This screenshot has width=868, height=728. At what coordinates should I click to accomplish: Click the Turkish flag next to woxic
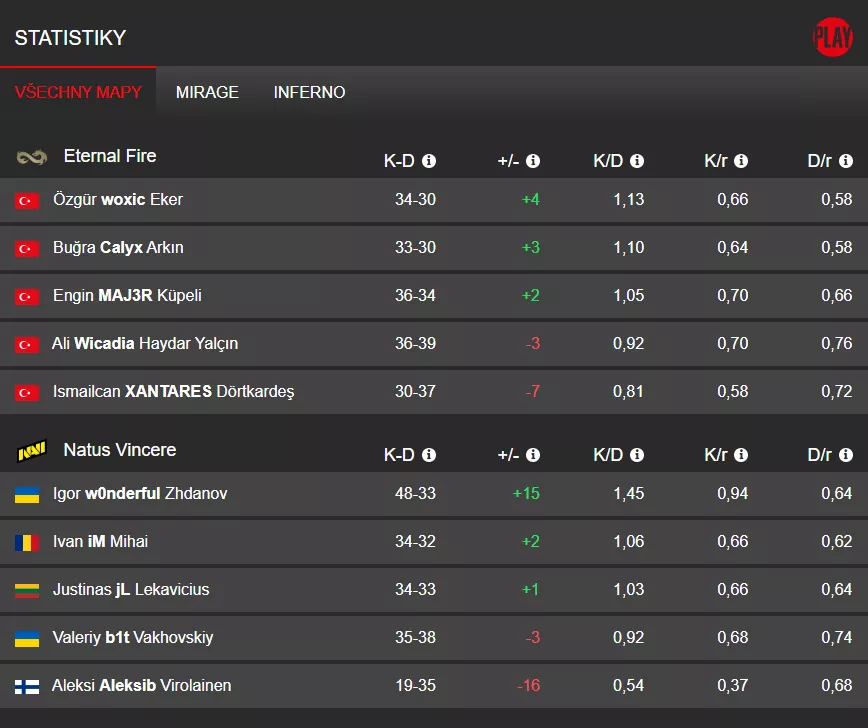(26, 200)
